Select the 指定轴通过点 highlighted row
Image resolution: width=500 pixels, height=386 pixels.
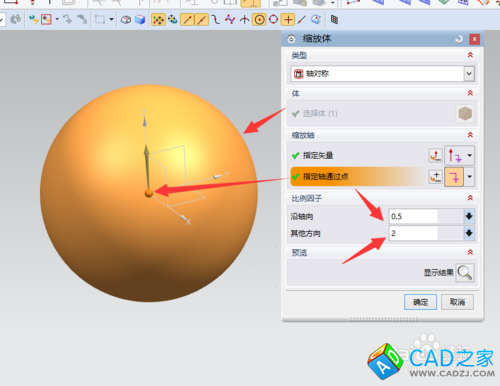point(358,177)
